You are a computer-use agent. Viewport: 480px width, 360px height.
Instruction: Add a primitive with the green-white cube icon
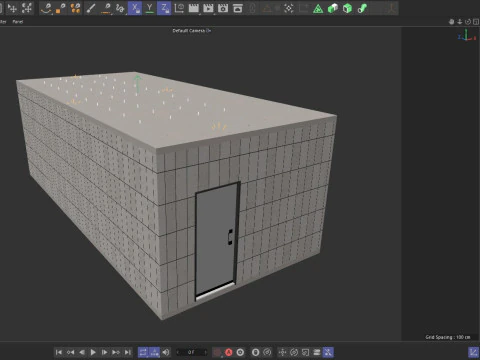tap(333, 8)
